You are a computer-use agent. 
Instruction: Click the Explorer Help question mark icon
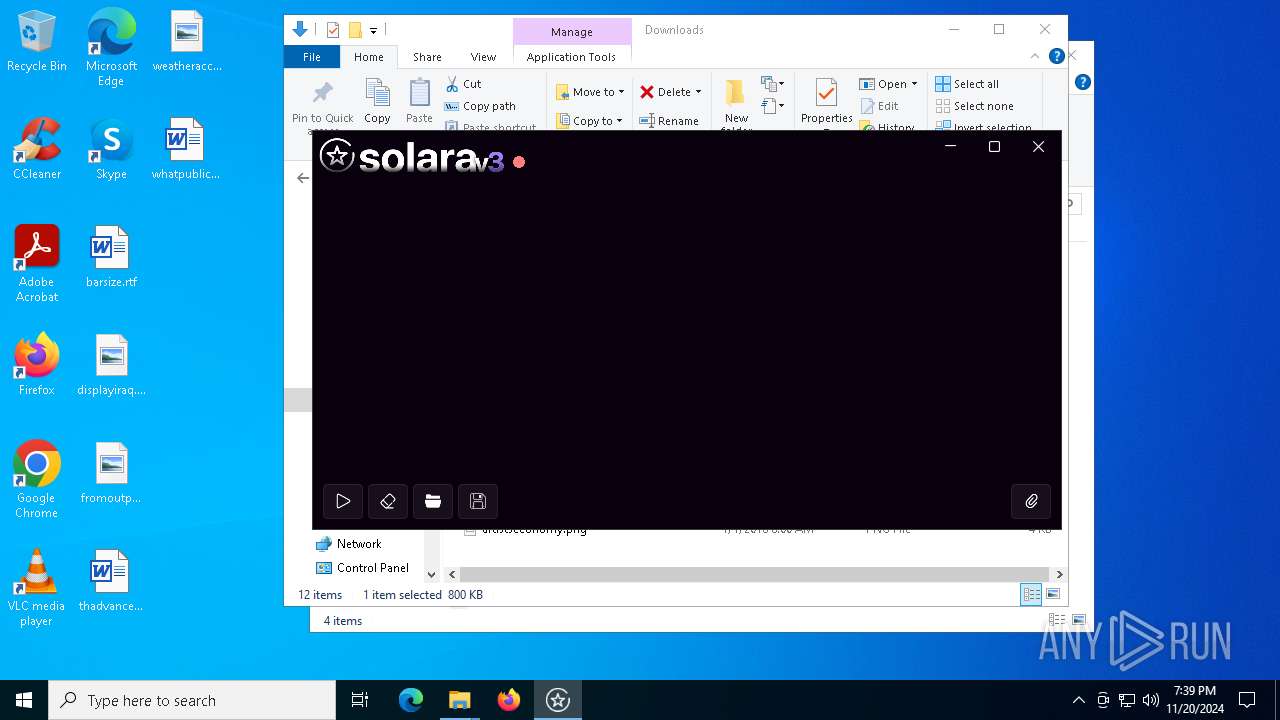(1057, 57)
